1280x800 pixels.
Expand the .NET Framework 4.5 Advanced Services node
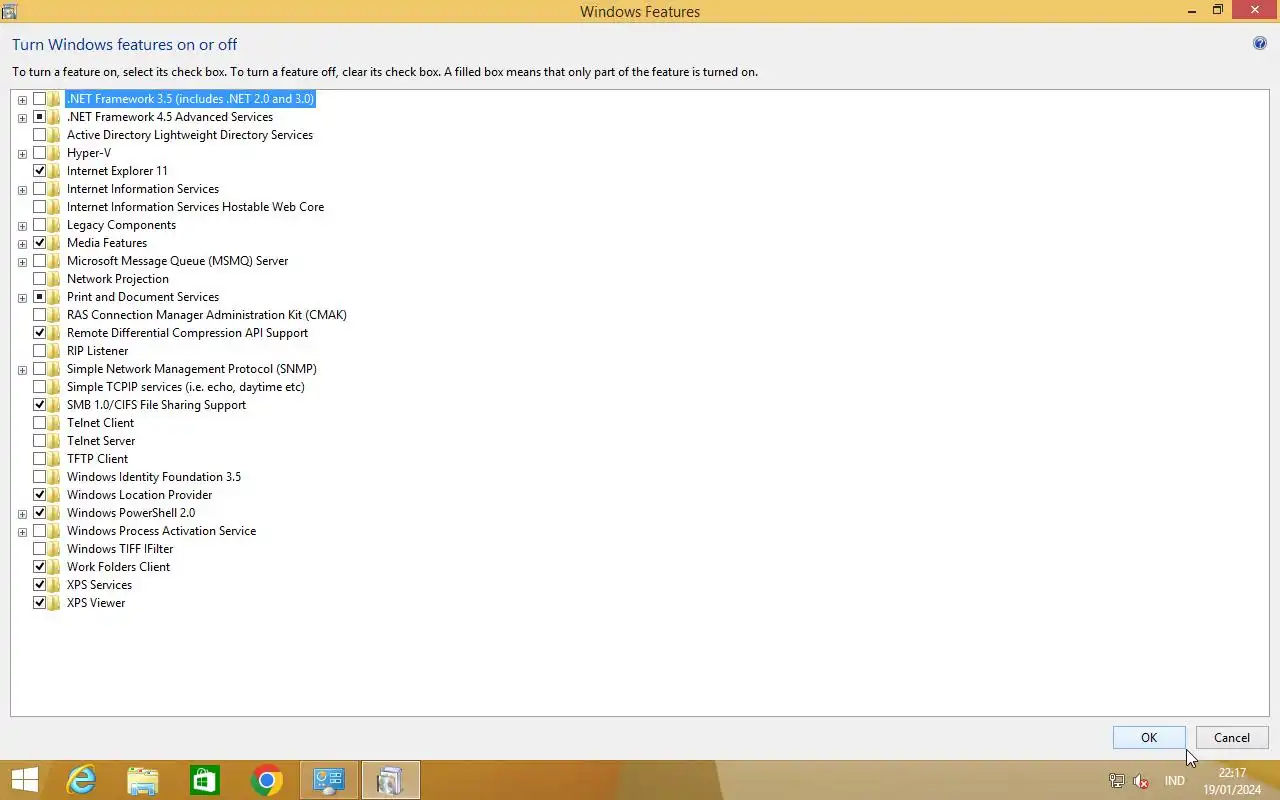pyautogui.click(x=22, y=118)
